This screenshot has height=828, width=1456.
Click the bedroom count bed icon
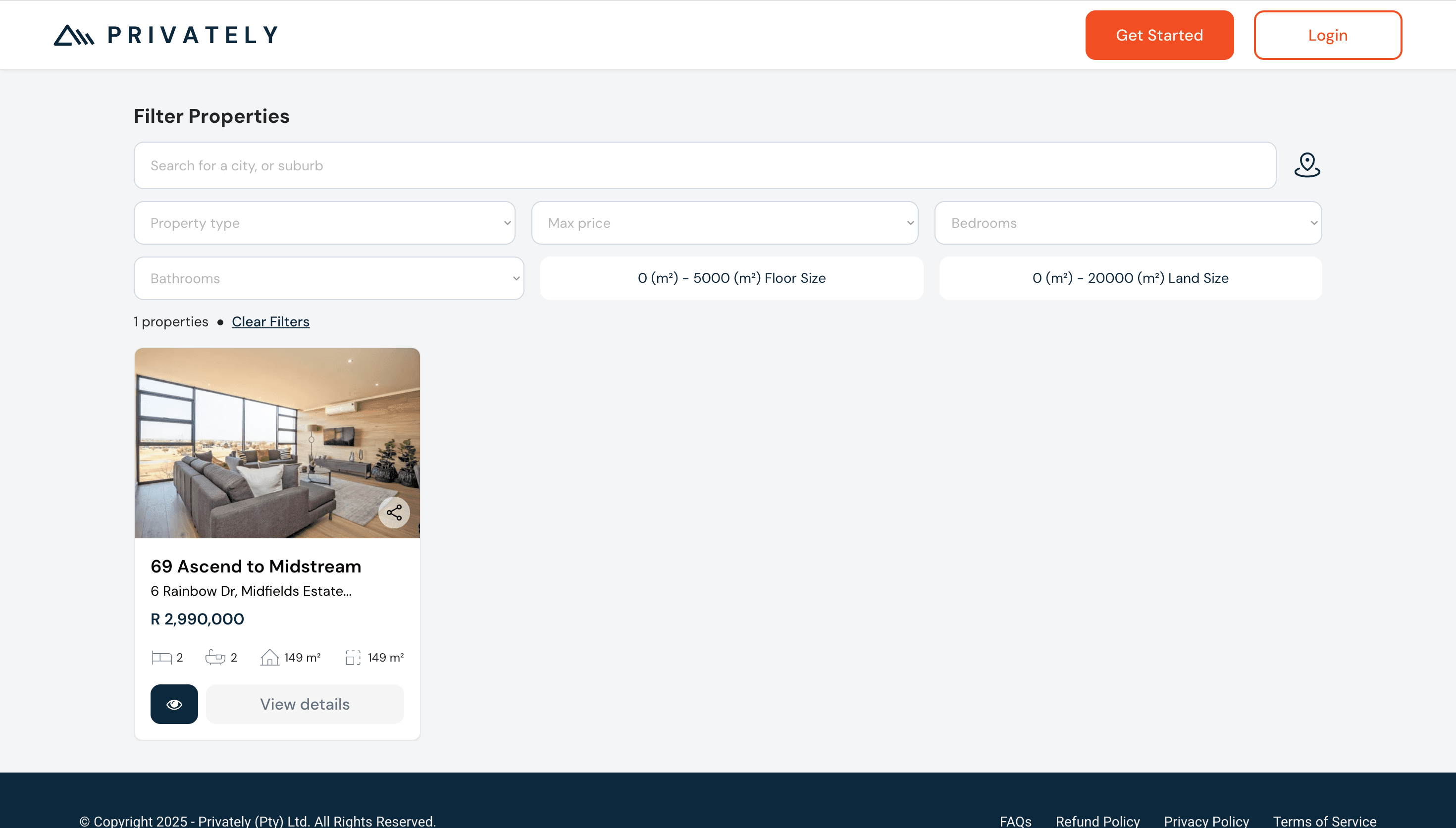coord(161,657)
